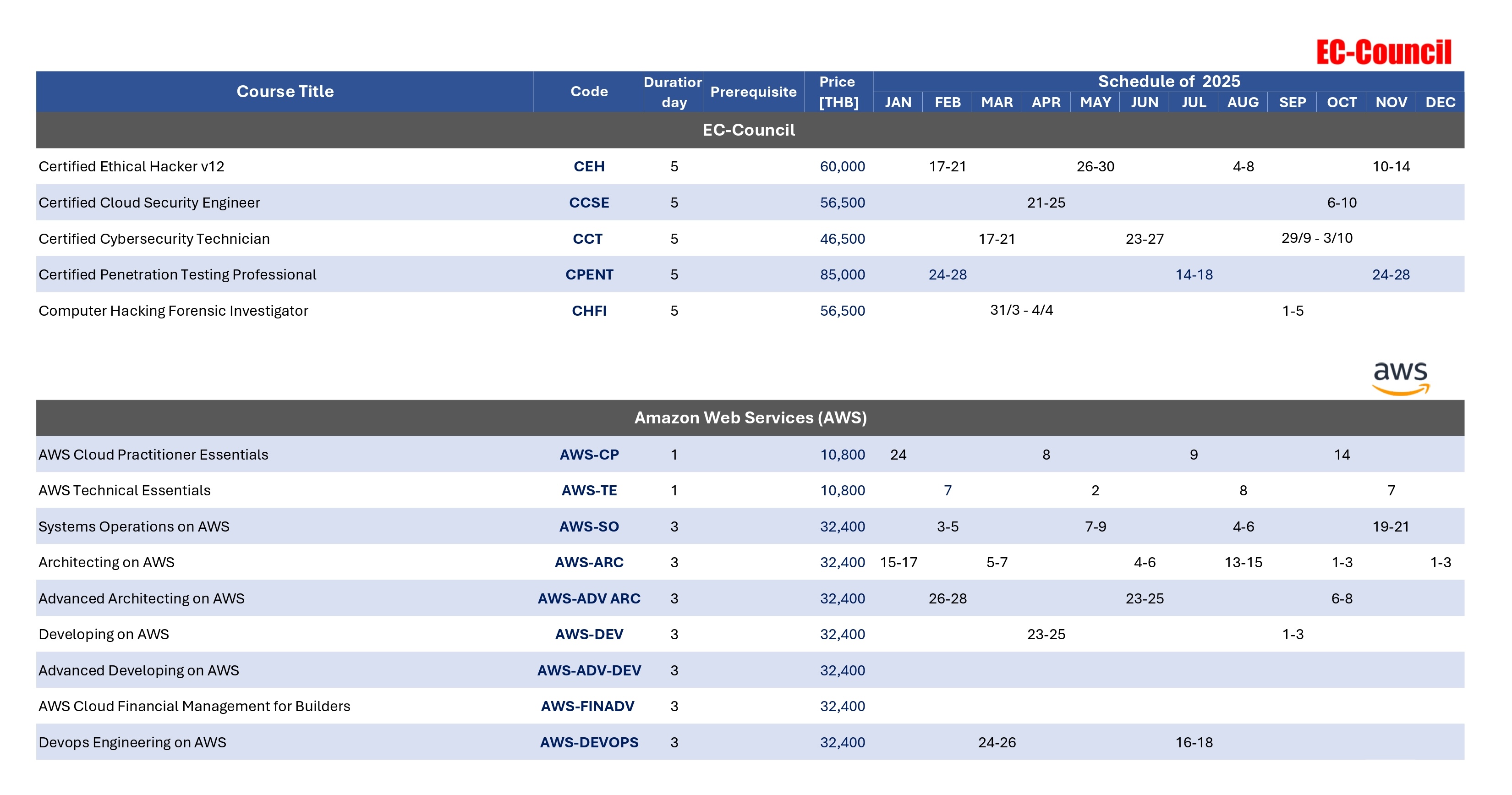
Task: Click the AWS-SO 19-21 November date
Action: point(1391,526)
